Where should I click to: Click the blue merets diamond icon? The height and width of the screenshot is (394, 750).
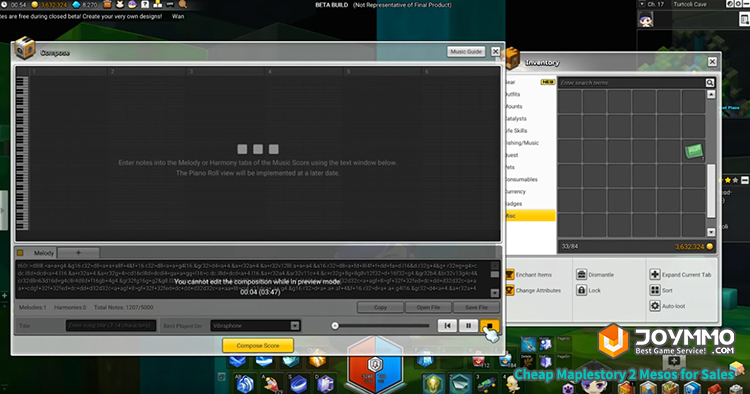coord(76,5)
